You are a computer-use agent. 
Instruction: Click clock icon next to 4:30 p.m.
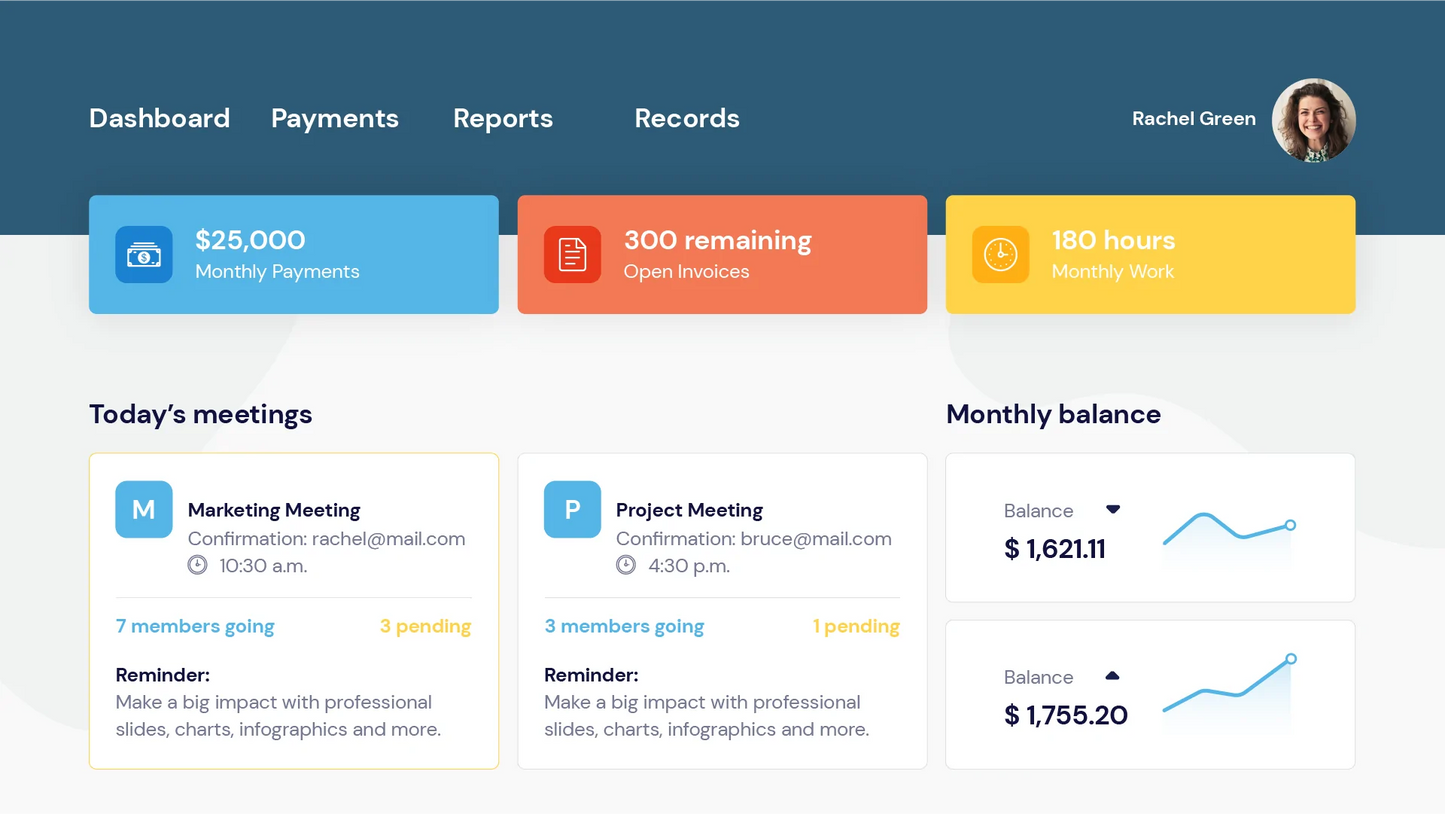point(626,565)
